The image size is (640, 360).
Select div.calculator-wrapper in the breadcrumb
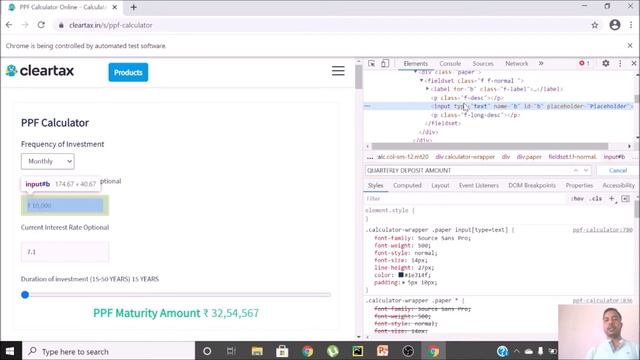[465, 157]
